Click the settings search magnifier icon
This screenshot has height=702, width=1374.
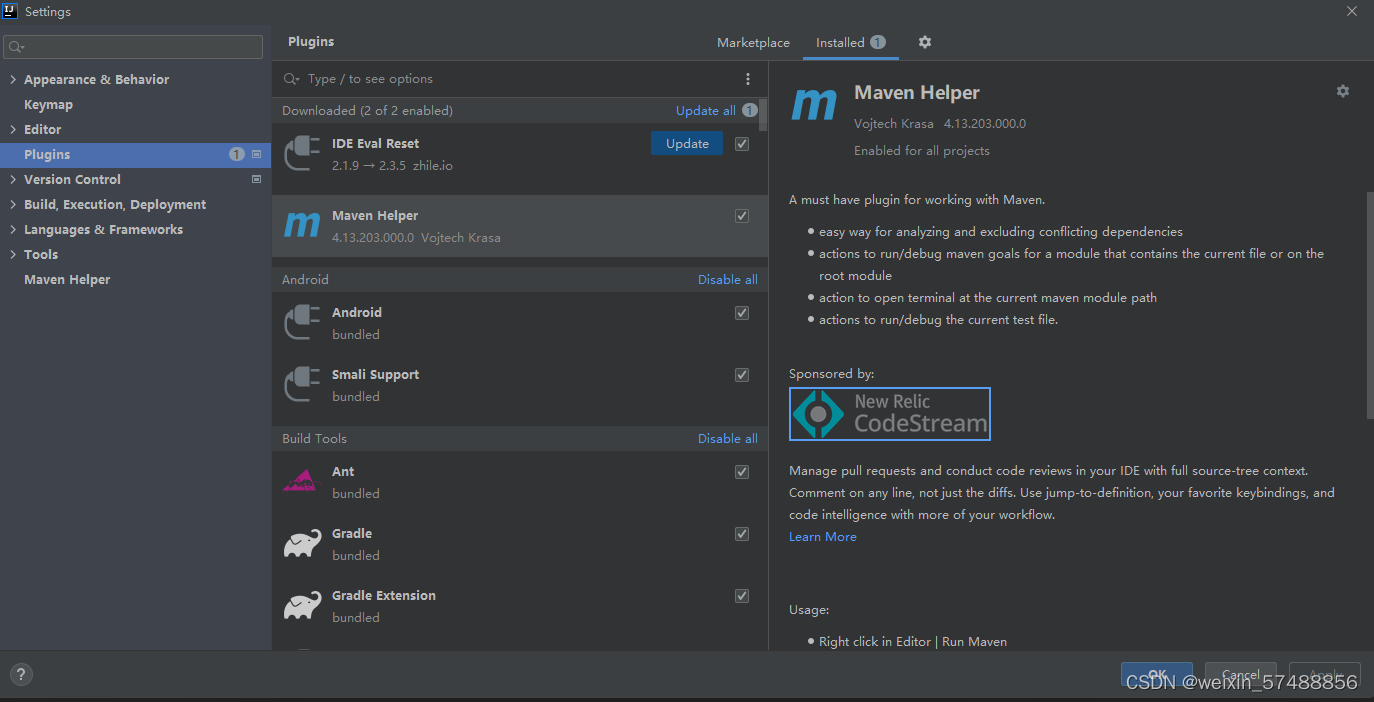(x=17, y=47)
